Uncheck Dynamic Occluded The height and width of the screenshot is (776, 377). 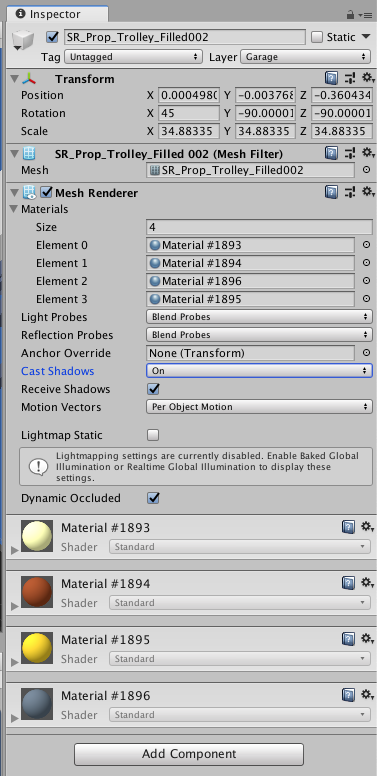[x=153, y=498]
